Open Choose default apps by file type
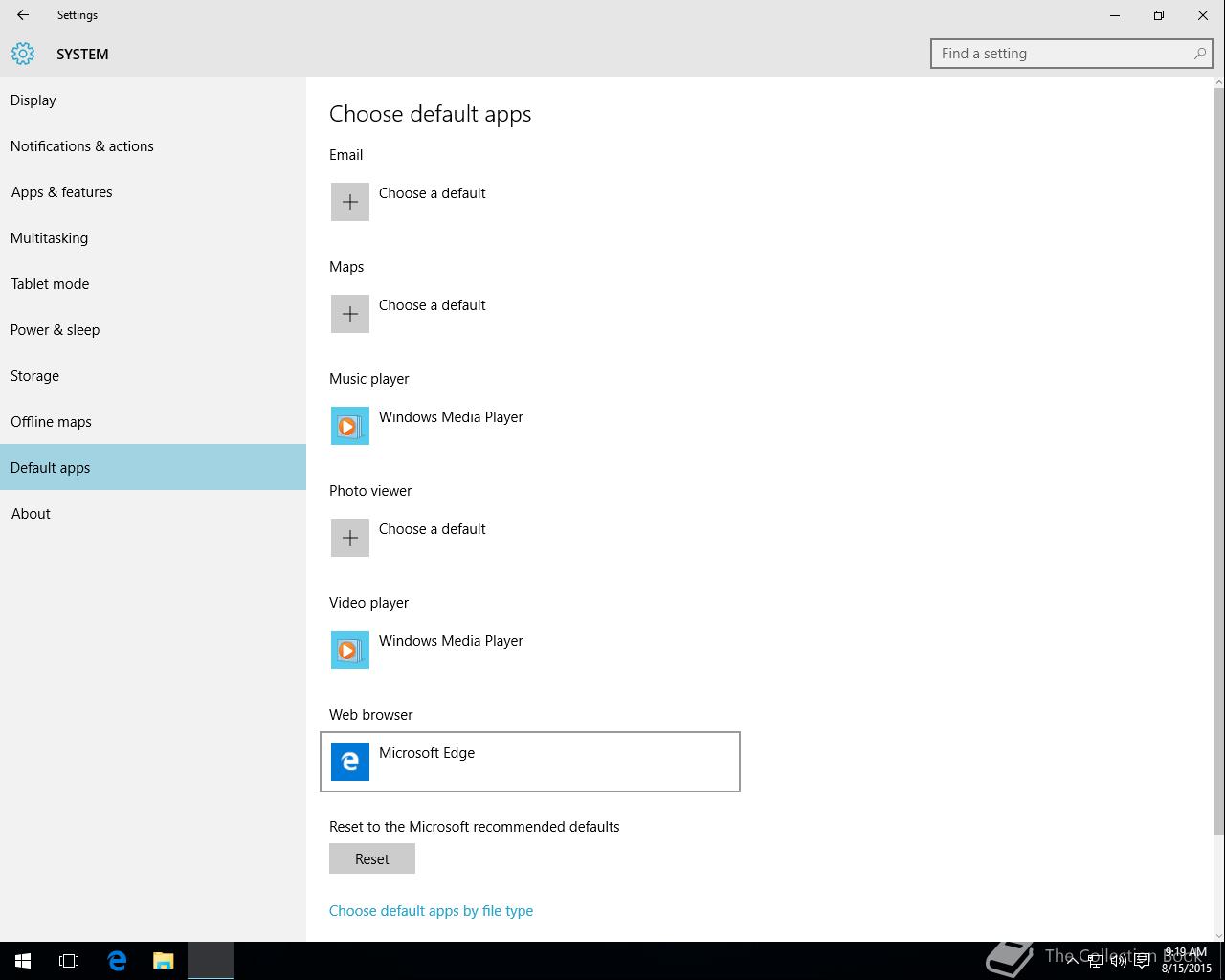The image size is (1225, 980). pyautogui.click(x=431, y=911)
